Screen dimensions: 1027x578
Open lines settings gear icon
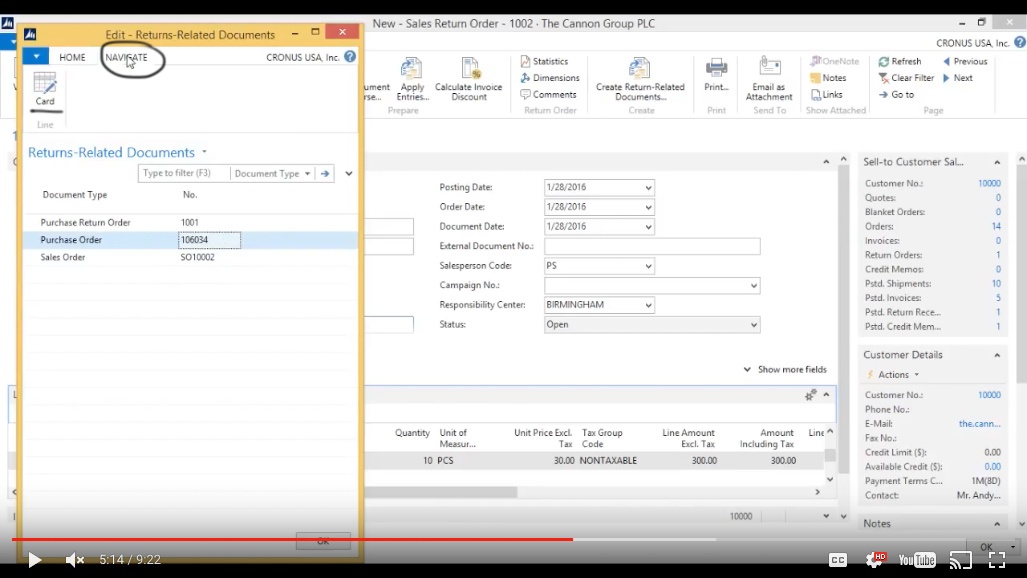click(x=810, y=395)
